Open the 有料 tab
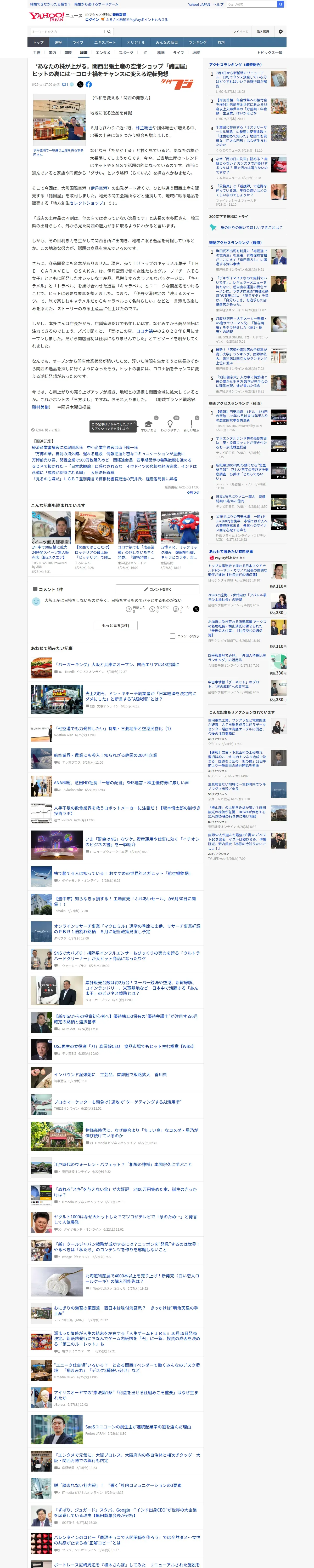This screenshot has height=1568, width=314. coord(221,43)
